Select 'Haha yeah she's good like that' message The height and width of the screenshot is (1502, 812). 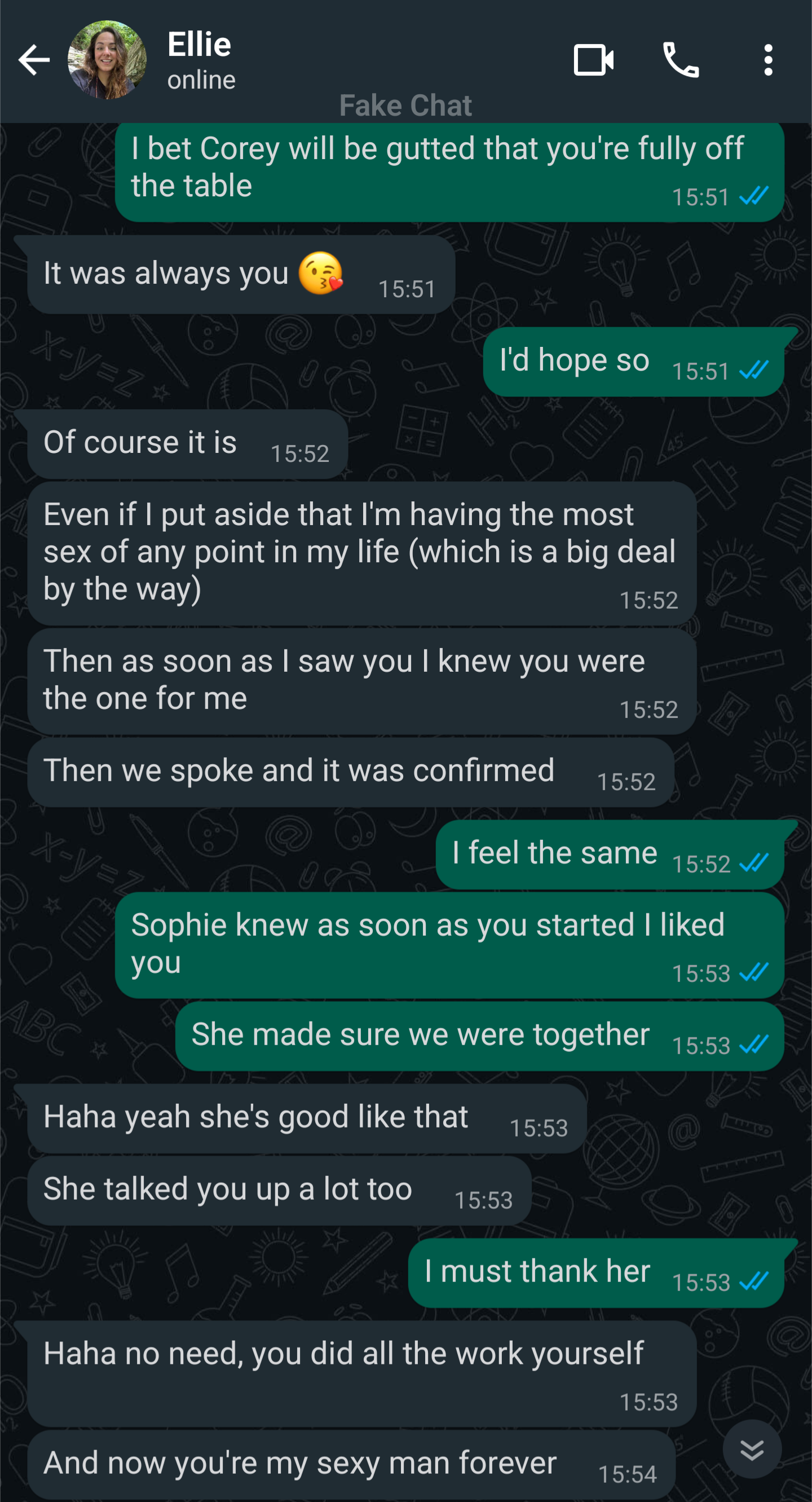(307, 1118)
